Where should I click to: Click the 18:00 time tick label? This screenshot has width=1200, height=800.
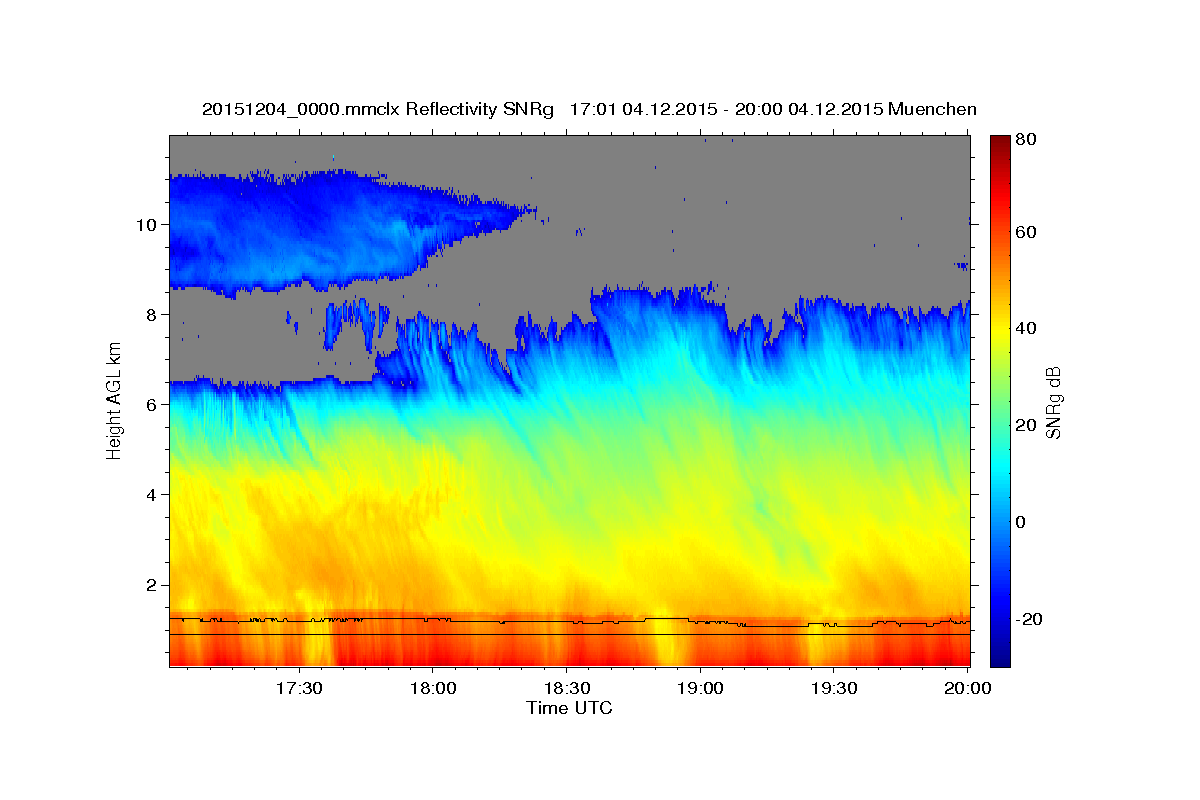coord(432,689)
